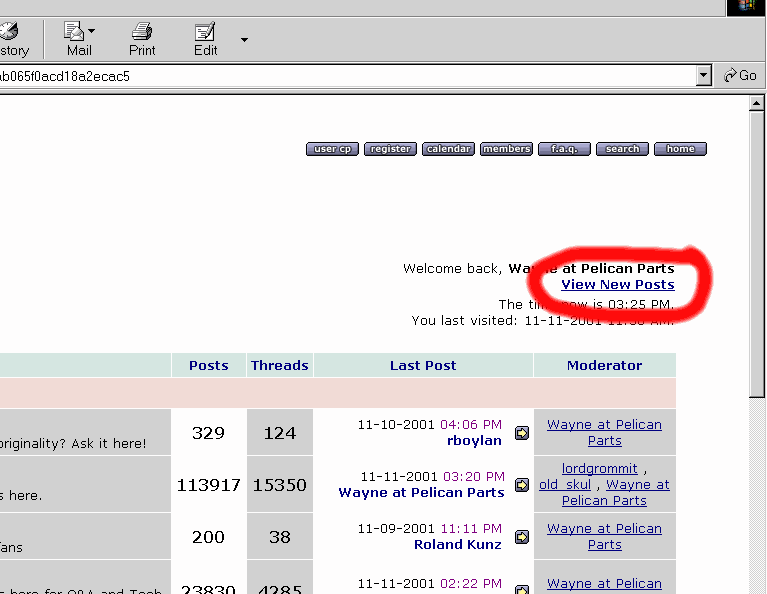The height and width of the screenshot is (594, 767).
Task: Open the members navigation button
Action: click(x=506, y=149)
